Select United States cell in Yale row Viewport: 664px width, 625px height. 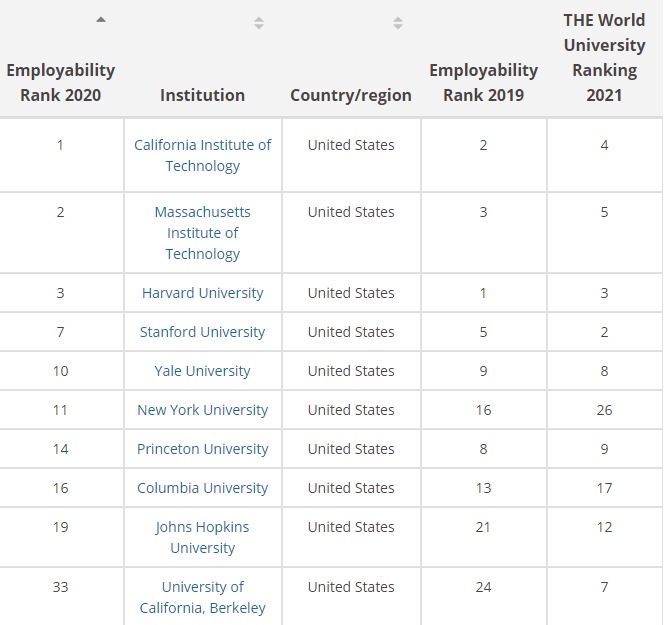(351, 371)
